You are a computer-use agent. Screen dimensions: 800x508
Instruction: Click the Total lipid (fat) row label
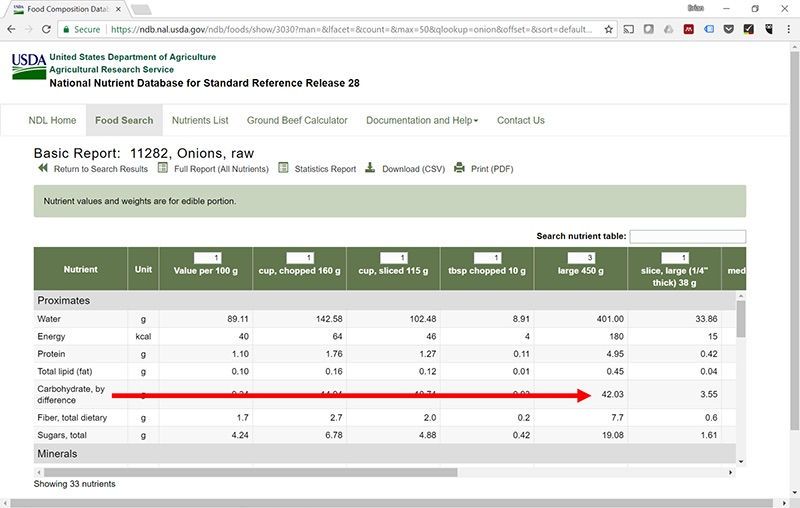pyautogui.click(x=65, y=371)
